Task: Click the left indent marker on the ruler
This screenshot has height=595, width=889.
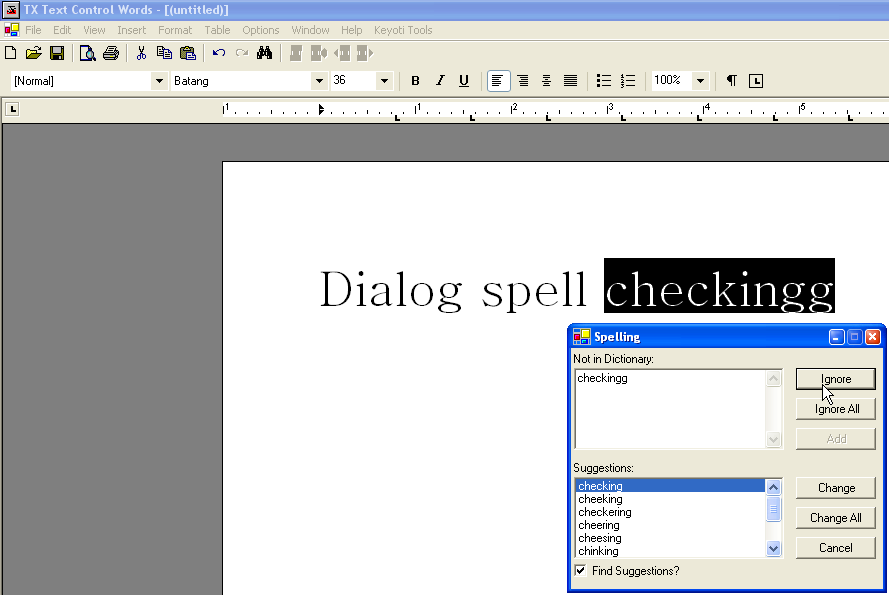Action: pos(321,109)
